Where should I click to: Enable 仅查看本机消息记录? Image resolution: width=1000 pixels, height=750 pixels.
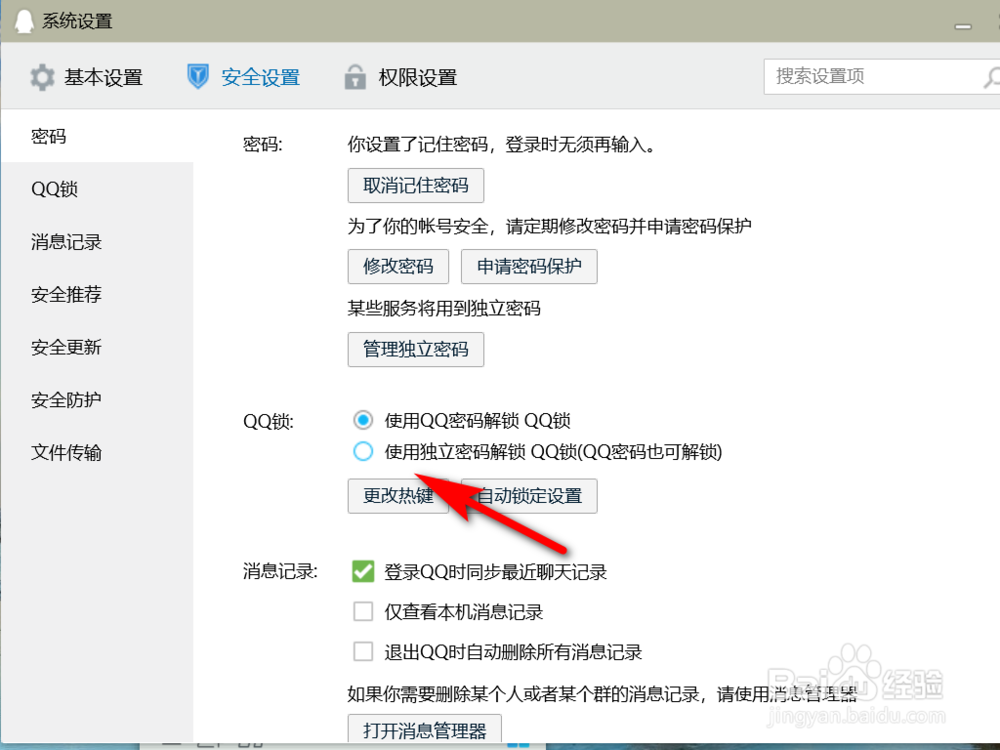click(x=363, y=611)
